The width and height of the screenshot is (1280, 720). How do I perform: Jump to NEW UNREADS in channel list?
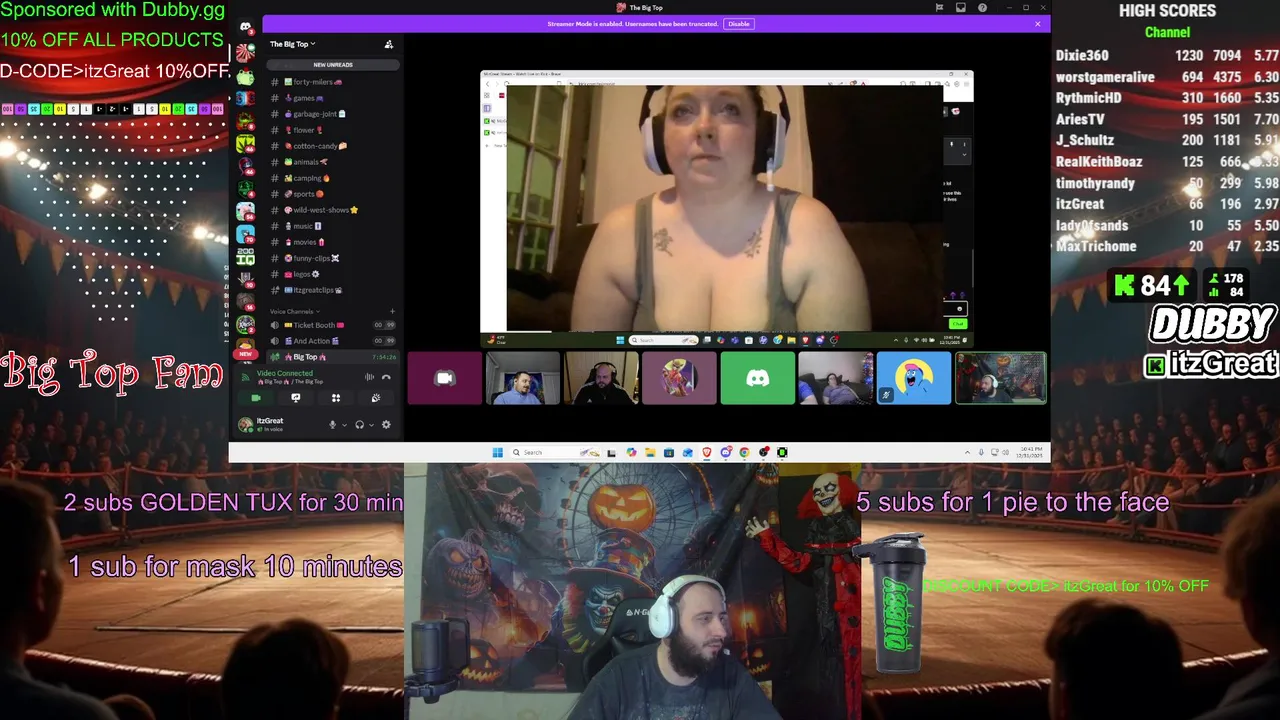(x=333, y=65)
